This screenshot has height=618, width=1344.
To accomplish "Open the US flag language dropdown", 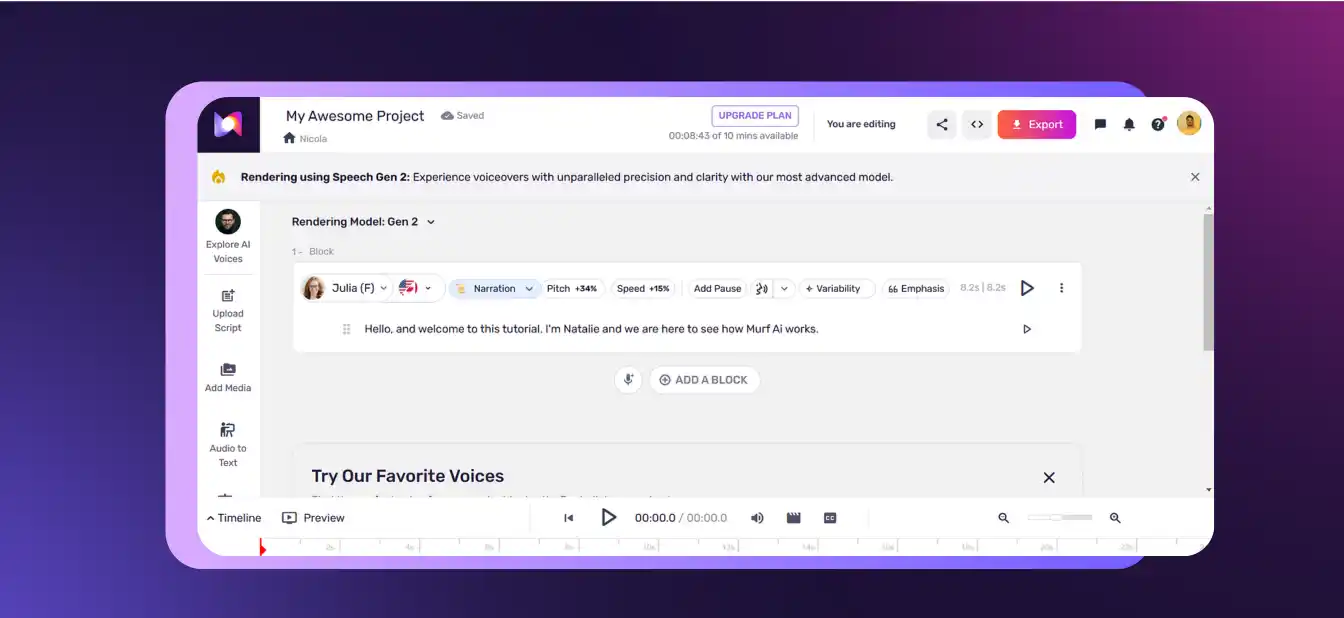I will point(416,288).
